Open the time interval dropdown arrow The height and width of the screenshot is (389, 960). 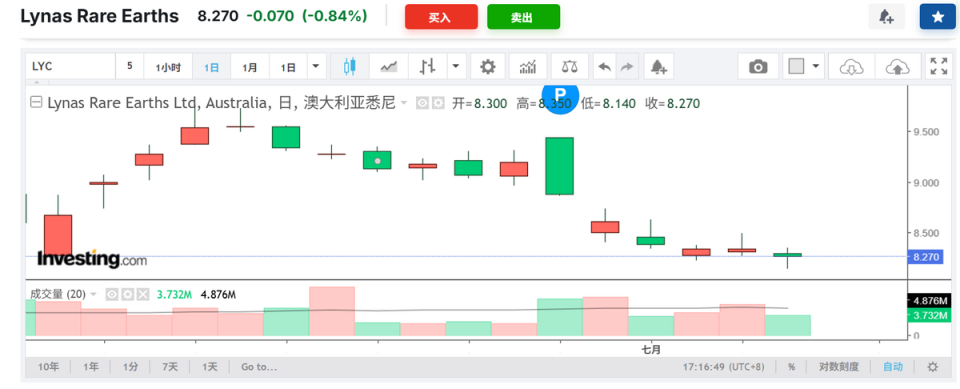pyautogui.click(x=316, y=66)
